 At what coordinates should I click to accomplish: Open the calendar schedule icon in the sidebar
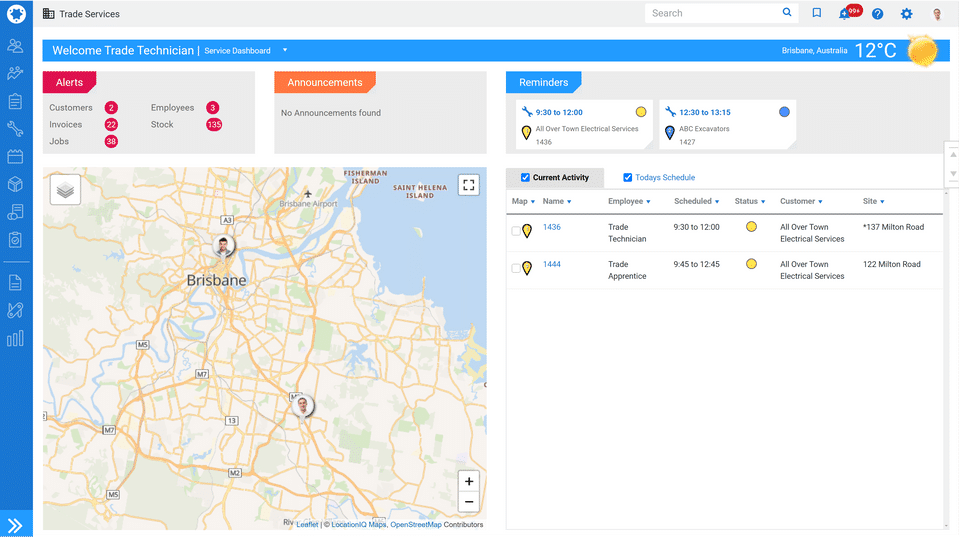(15, 157)
